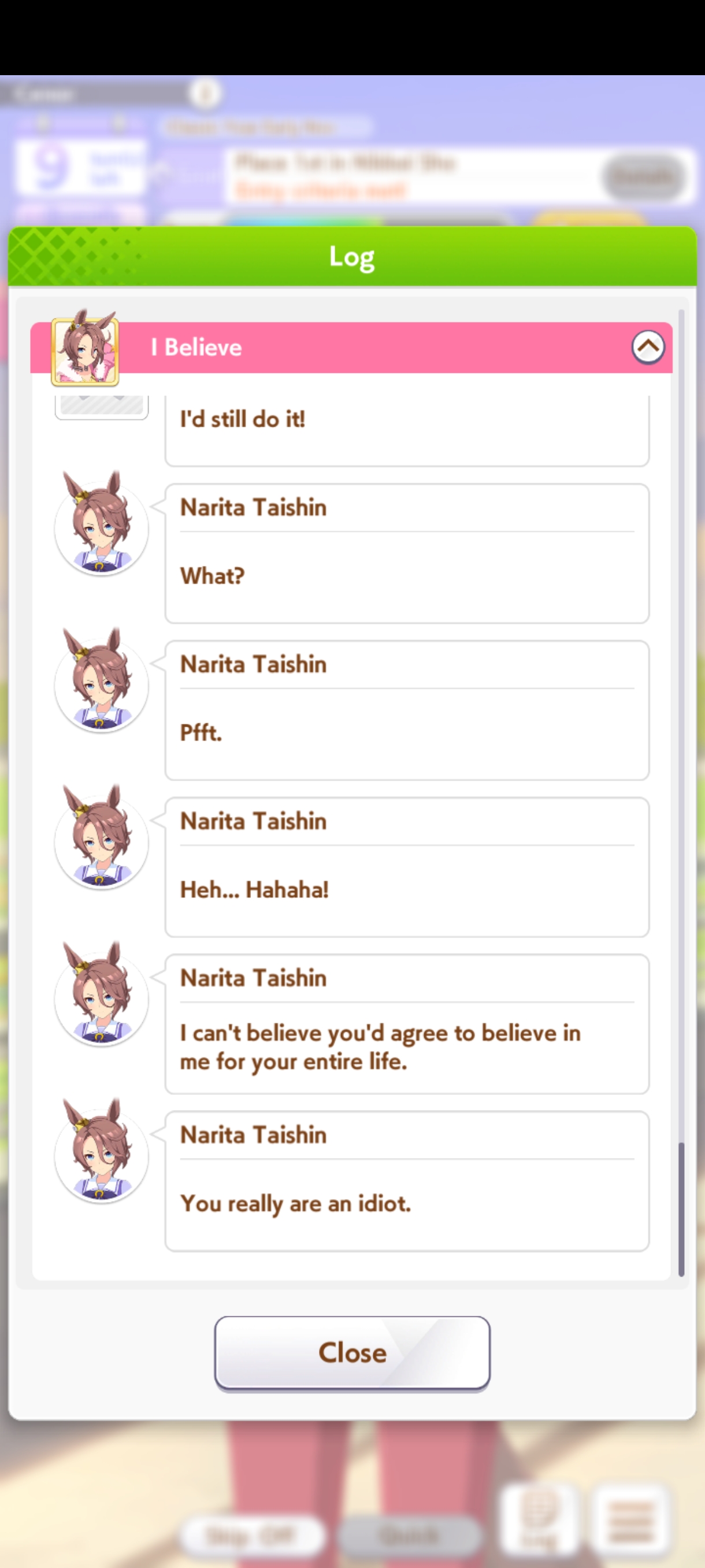705x1568 pixels.
Task: Select the 'What?' dialogue bubble
Action: pyautogui.click(x=407, y=553)
